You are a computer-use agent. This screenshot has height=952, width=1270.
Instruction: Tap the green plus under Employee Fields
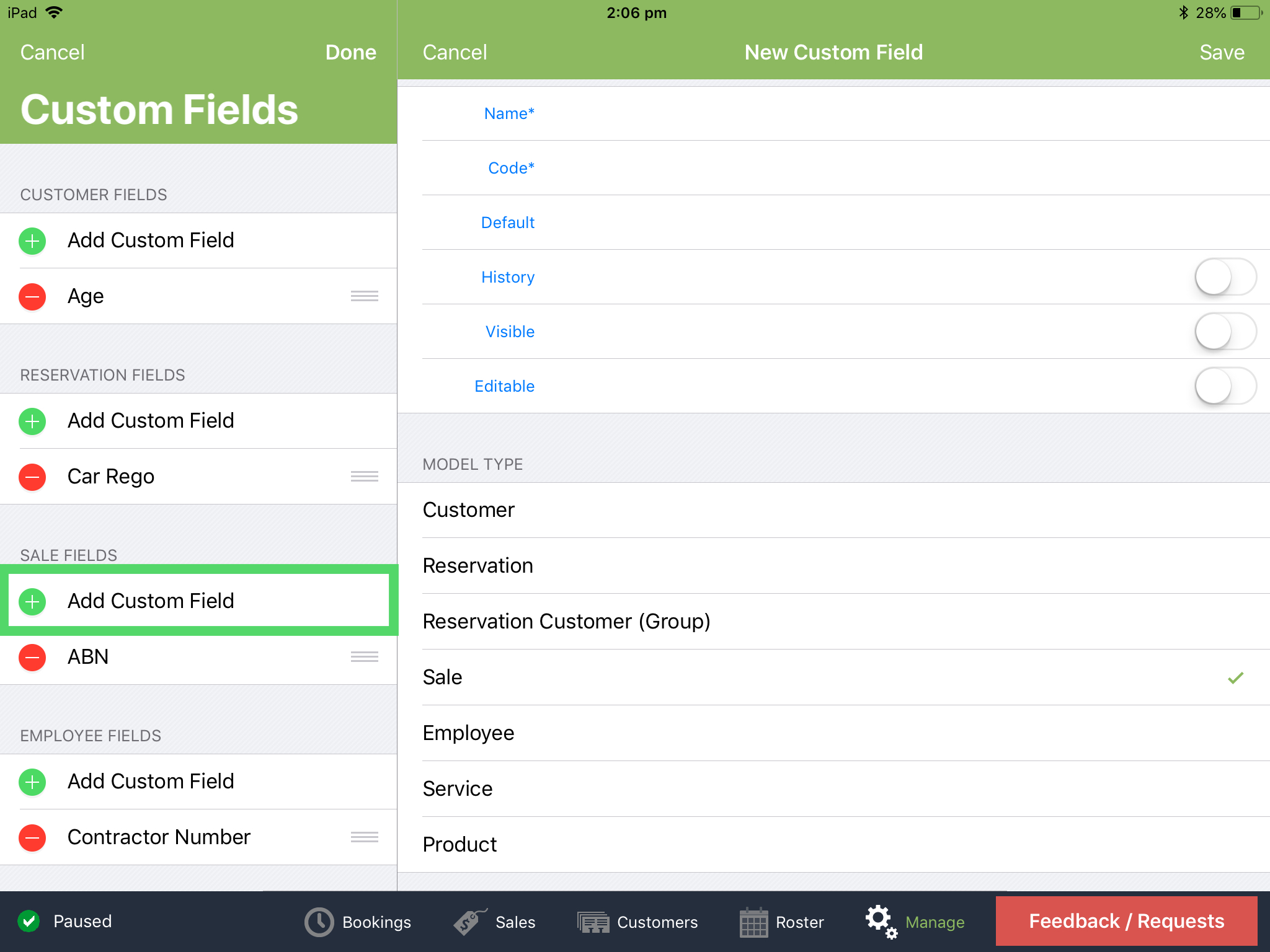[32, 782]
